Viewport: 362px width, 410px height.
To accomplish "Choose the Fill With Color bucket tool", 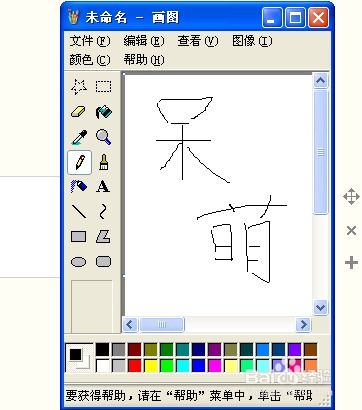I will (x=103, y=112).
